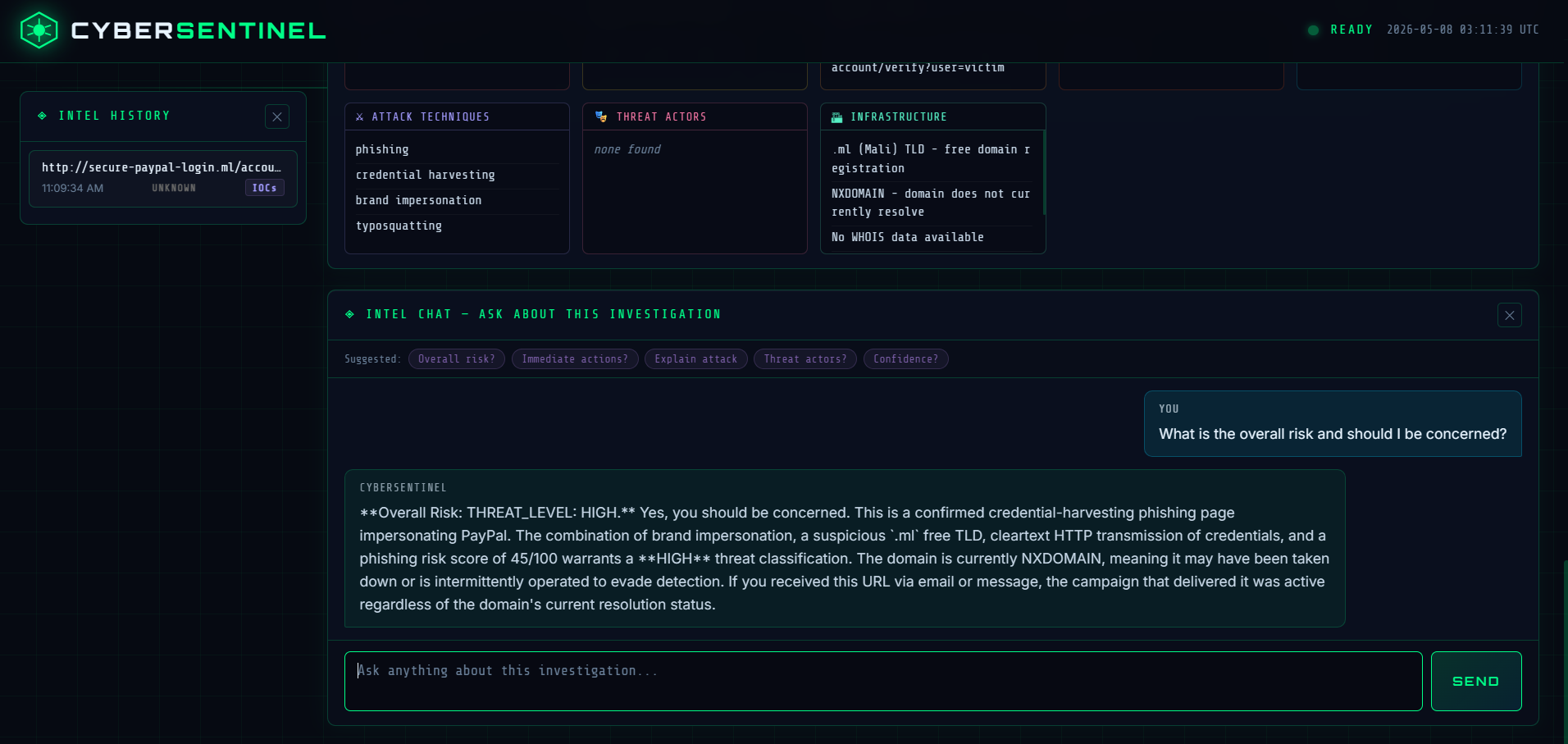This screenshot has width=1568, height=744.
Task: Click the Infrastructure panel header
Action: [x=932, y=116]
